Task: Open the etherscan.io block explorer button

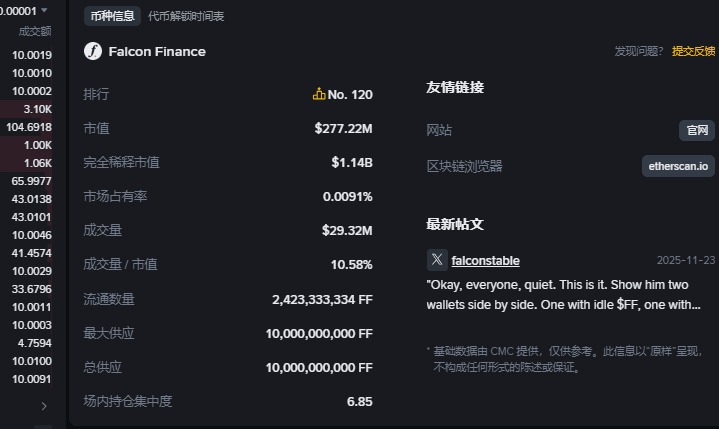Action: [678, 166]
